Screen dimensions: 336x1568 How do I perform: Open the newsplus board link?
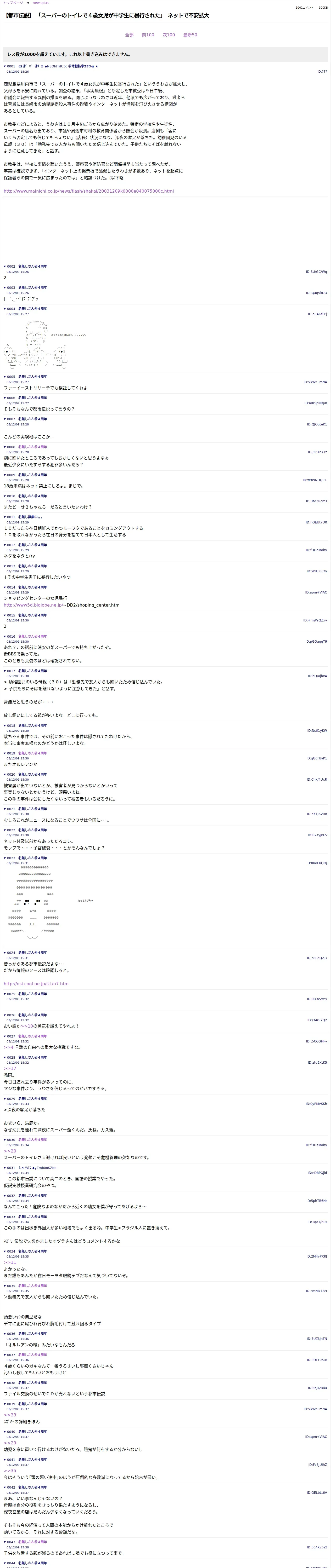40,3
